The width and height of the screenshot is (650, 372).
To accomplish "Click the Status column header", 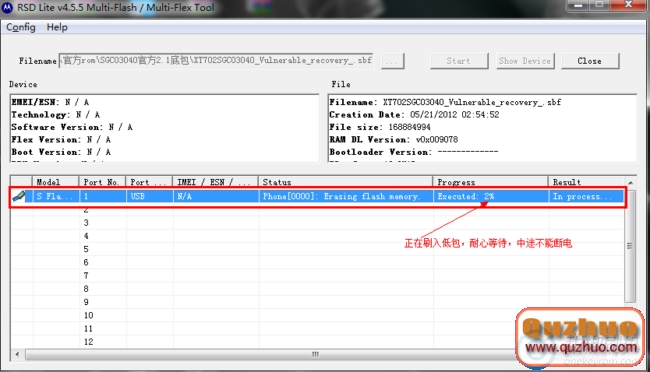I will point(345,182).
